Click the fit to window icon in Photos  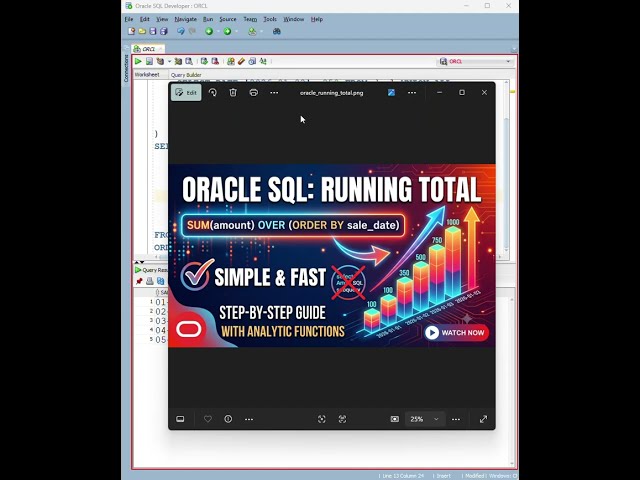click(x=395, y=419)
